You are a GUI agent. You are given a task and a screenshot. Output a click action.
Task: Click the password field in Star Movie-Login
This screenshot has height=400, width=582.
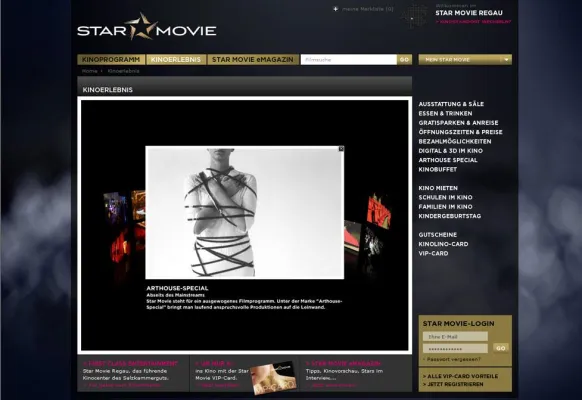455,348
